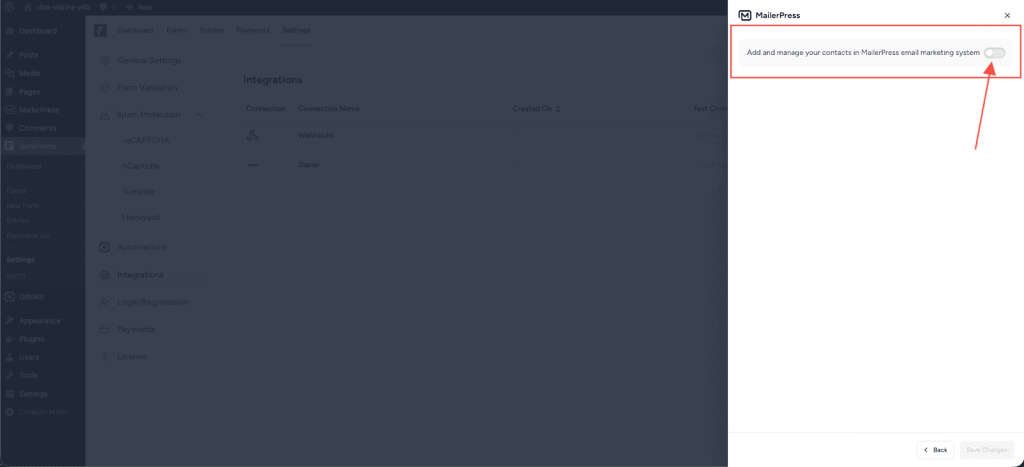
Task: Open Automations settings icon
Action: click(105, 247)
